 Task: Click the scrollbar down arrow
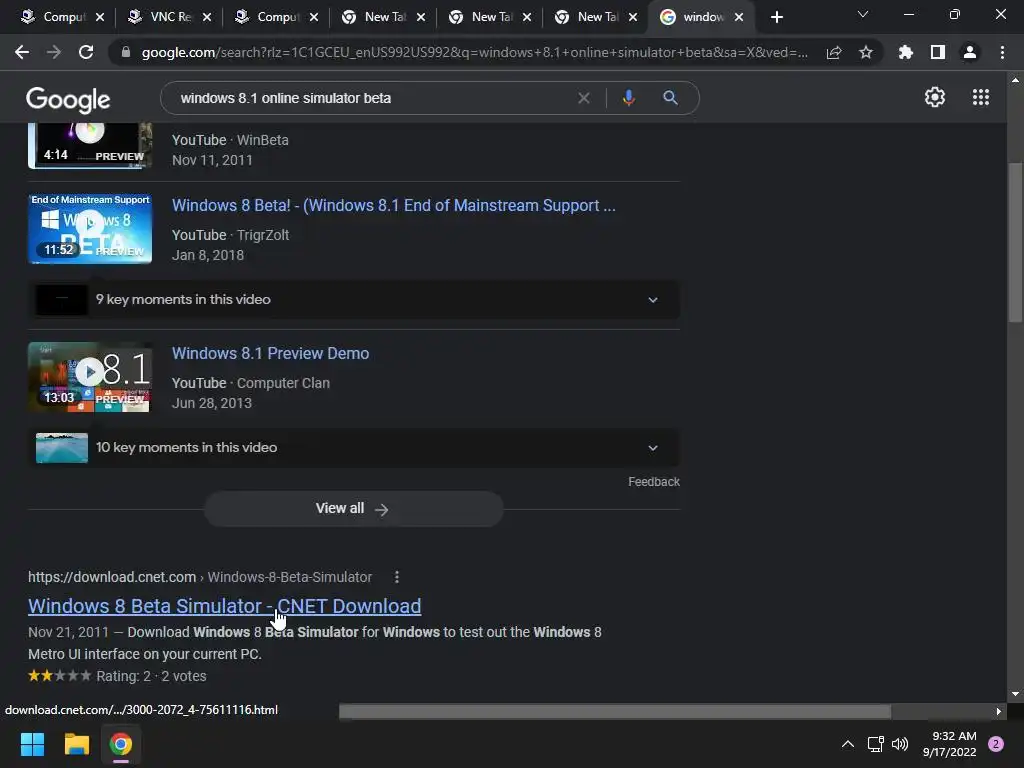[1014, 694]
